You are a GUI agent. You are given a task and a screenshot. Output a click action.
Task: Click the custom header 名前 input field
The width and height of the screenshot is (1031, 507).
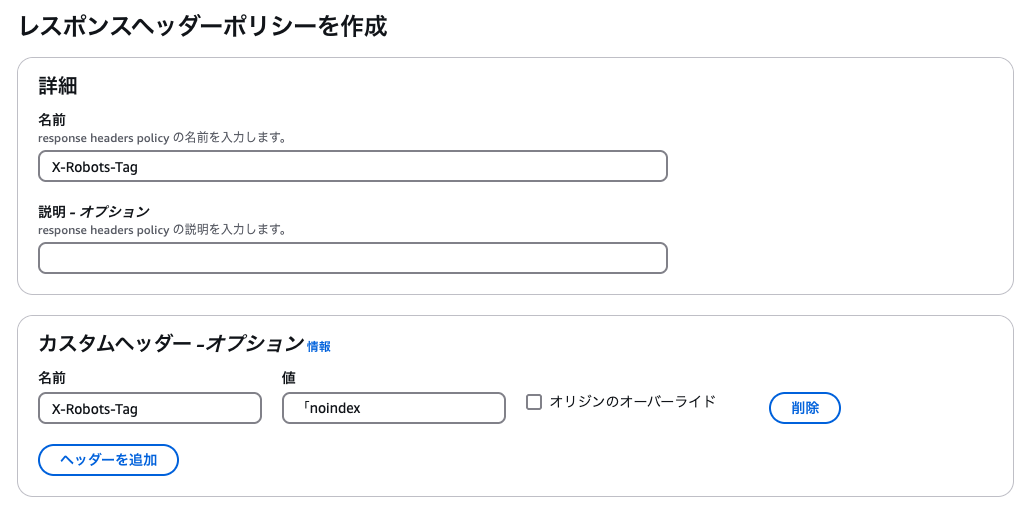[150, 408]
